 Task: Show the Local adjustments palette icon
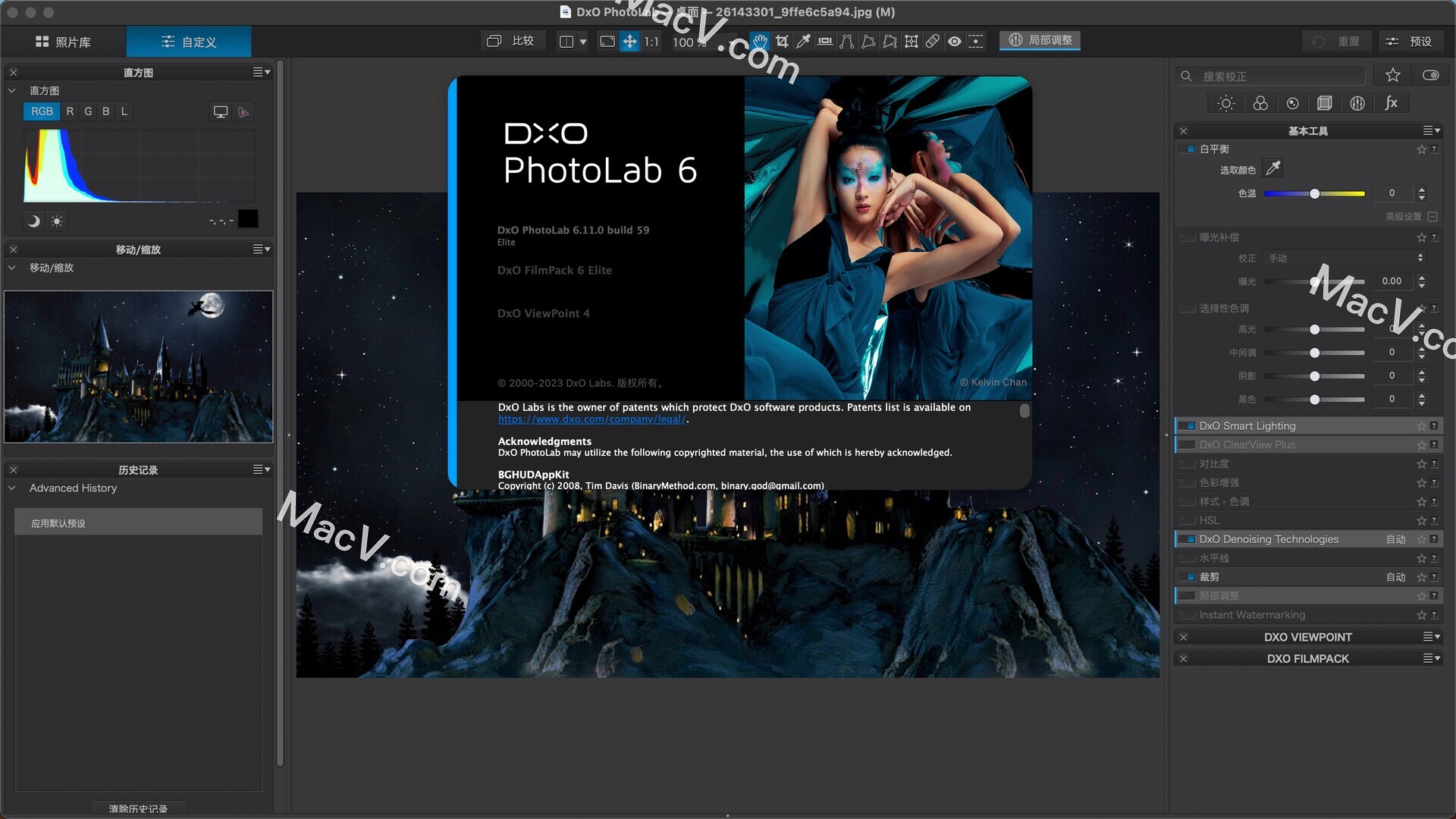[x=1357, y=103]
